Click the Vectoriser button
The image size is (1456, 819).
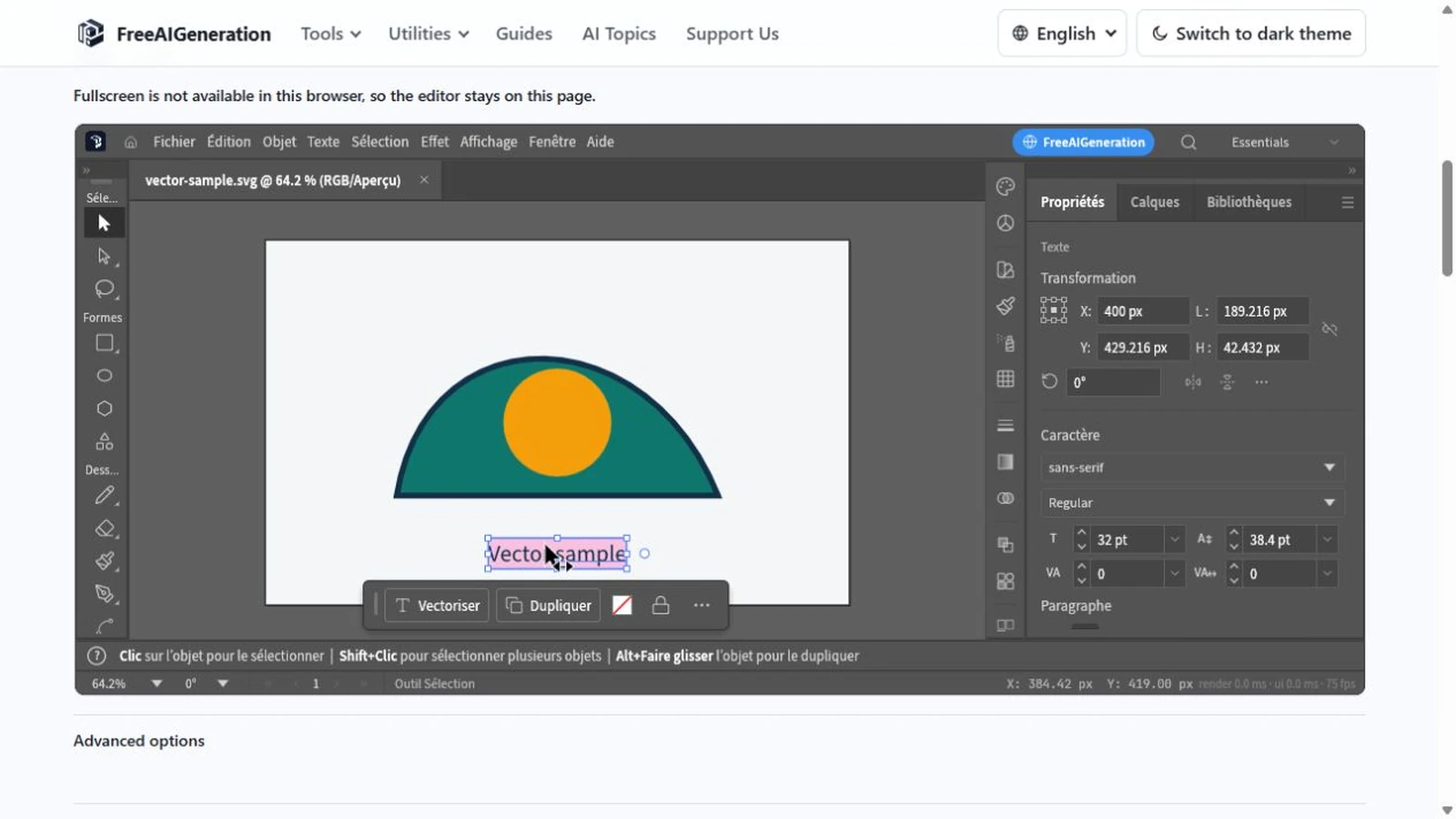coord(437,605)
